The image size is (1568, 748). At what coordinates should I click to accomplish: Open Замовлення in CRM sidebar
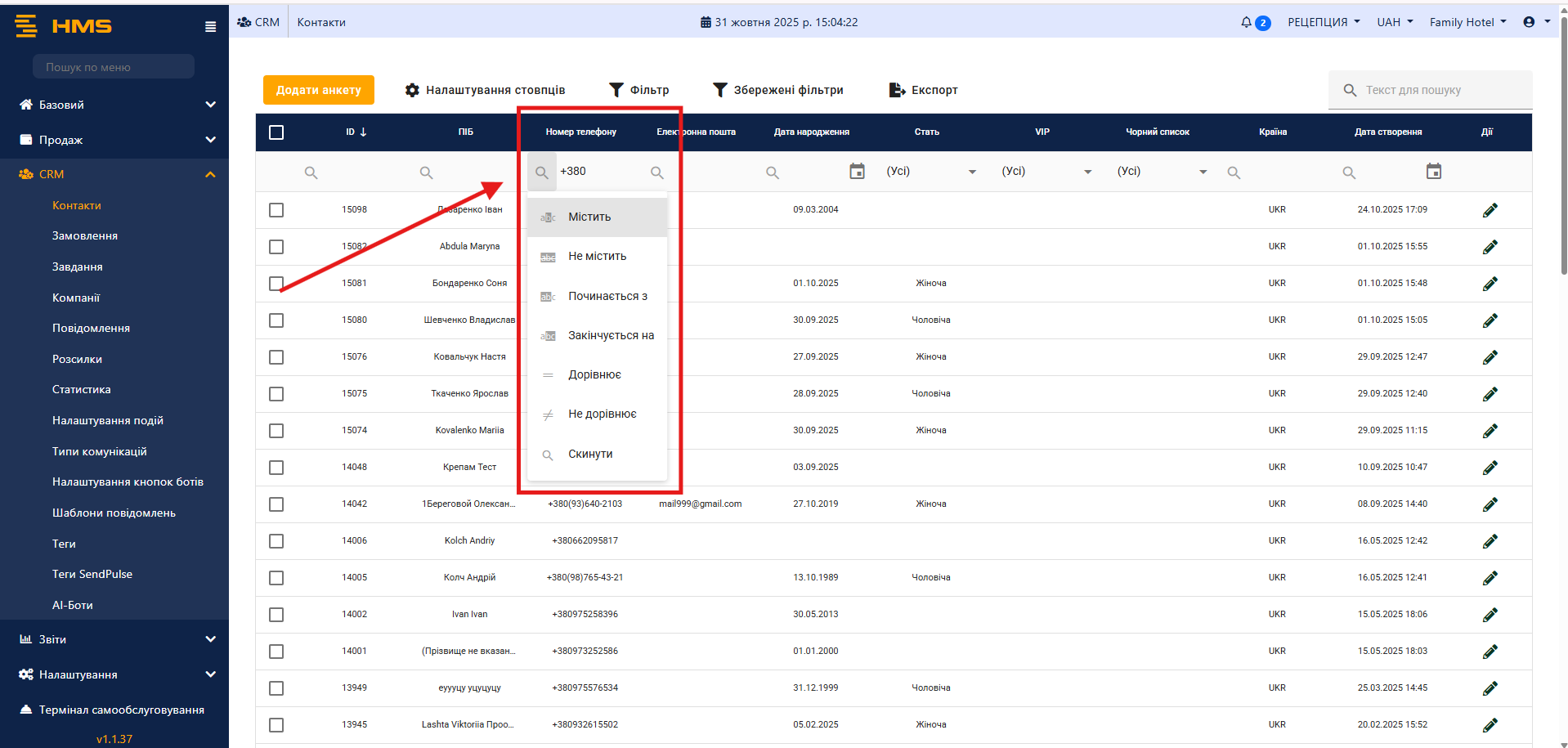pyautogui.click(x=85, y=236)
